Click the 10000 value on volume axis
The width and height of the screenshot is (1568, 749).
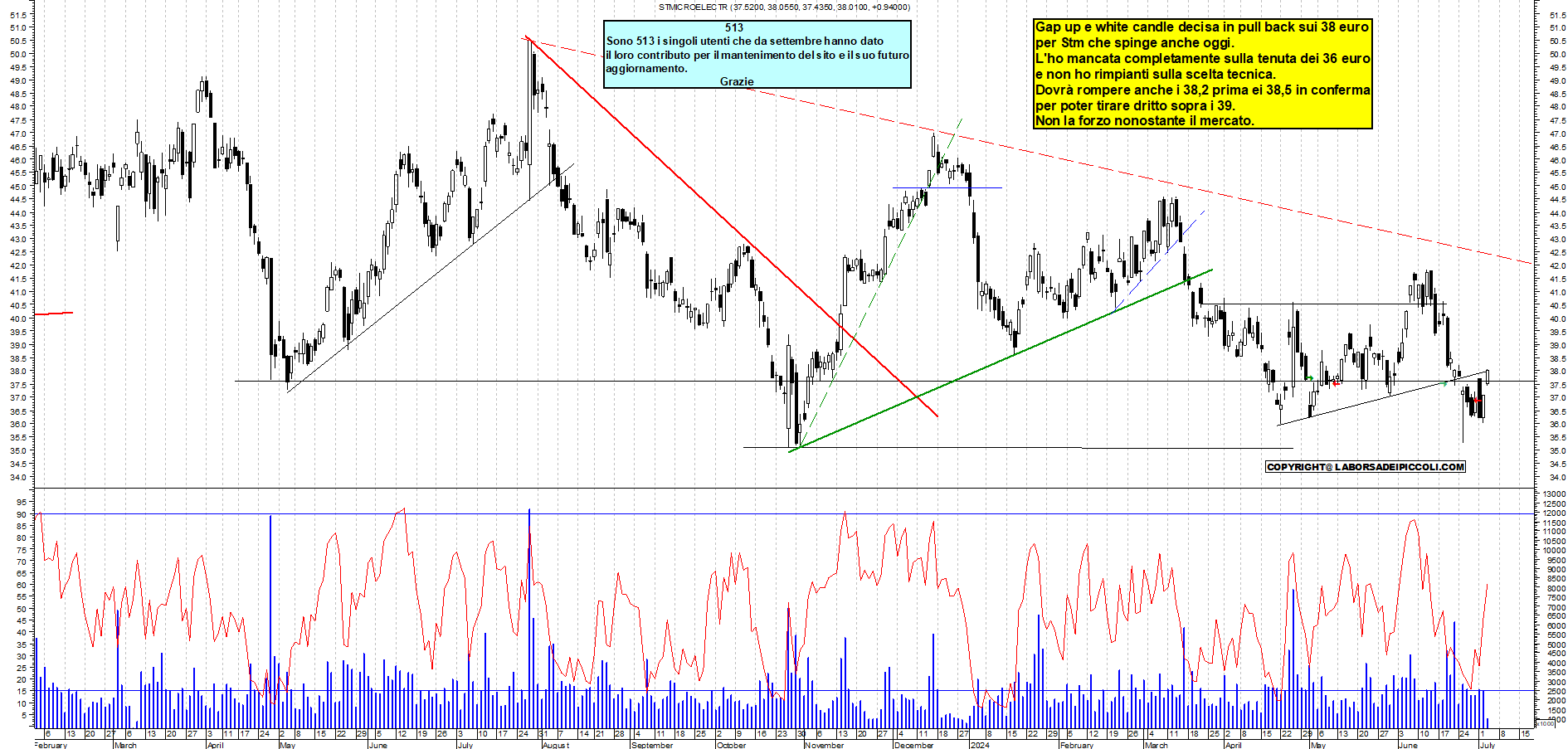pos(1554,551)
